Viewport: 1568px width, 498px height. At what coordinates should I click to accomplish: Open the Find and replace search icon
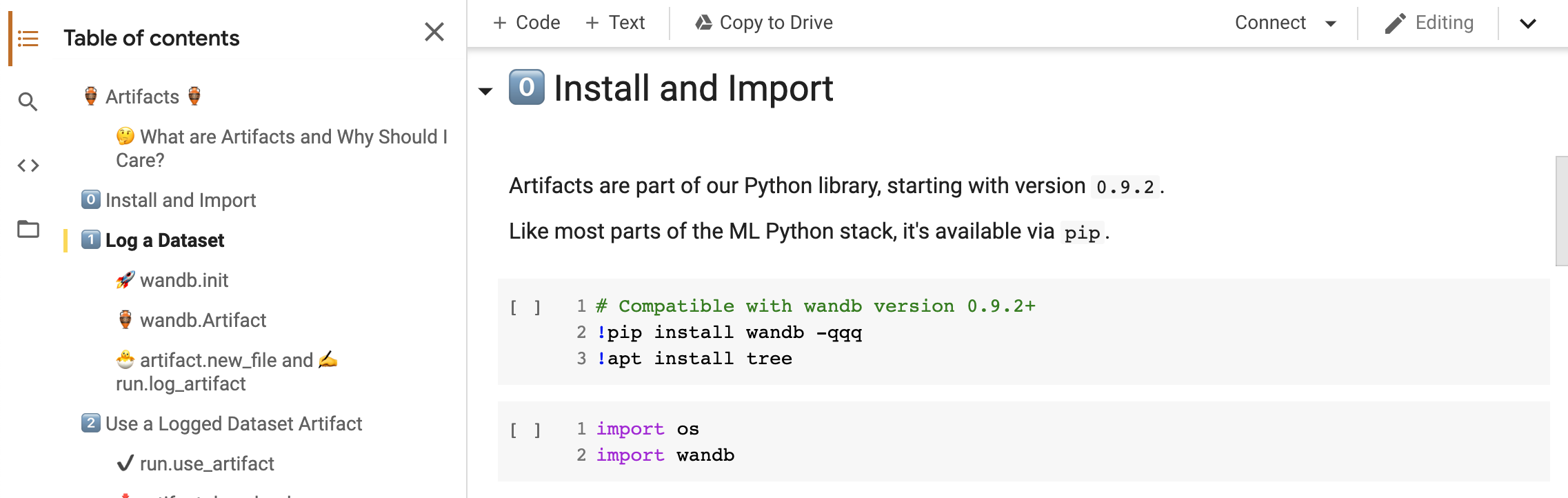(x=28, y=102)
